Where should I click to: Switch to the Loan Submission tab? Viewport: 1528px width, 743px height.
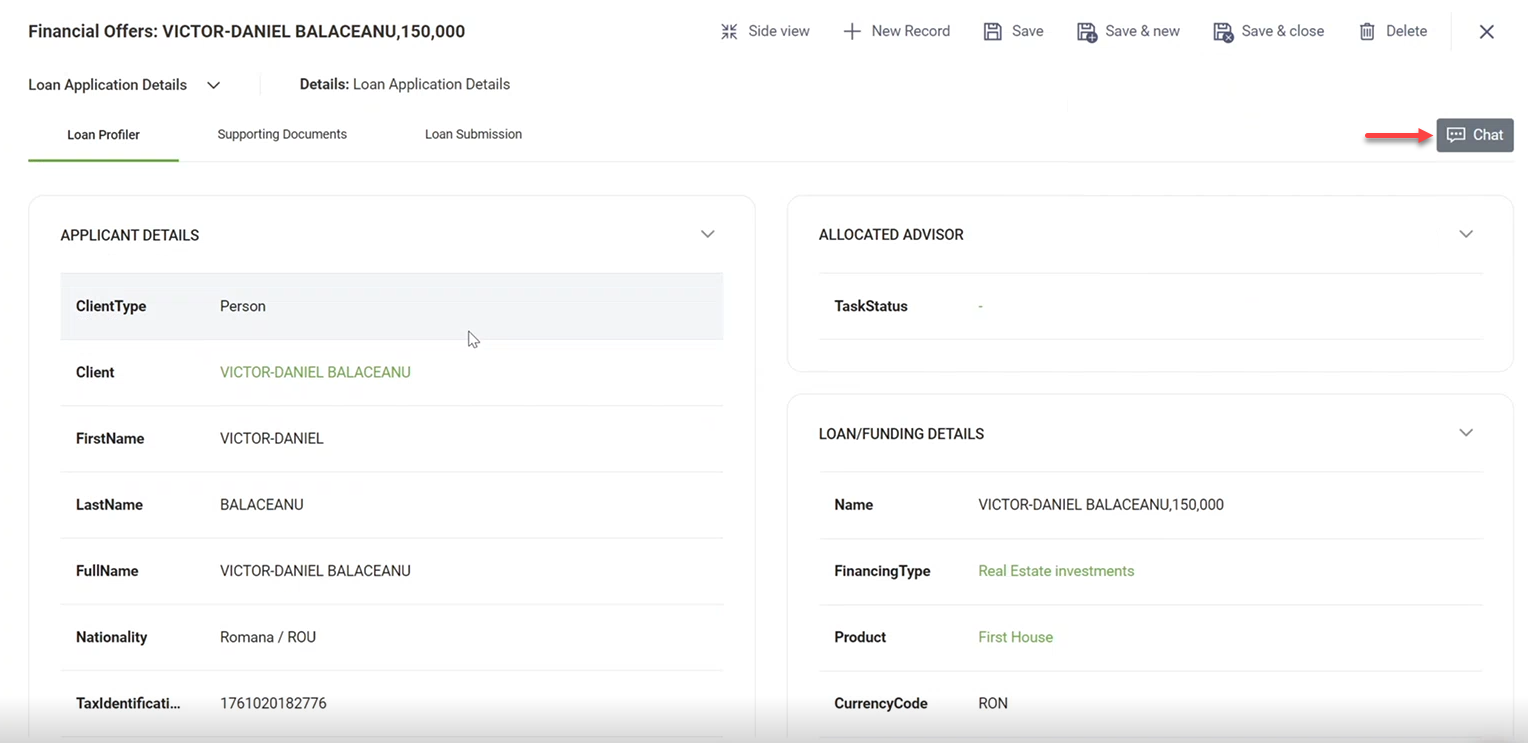click(x=473, y=134)
